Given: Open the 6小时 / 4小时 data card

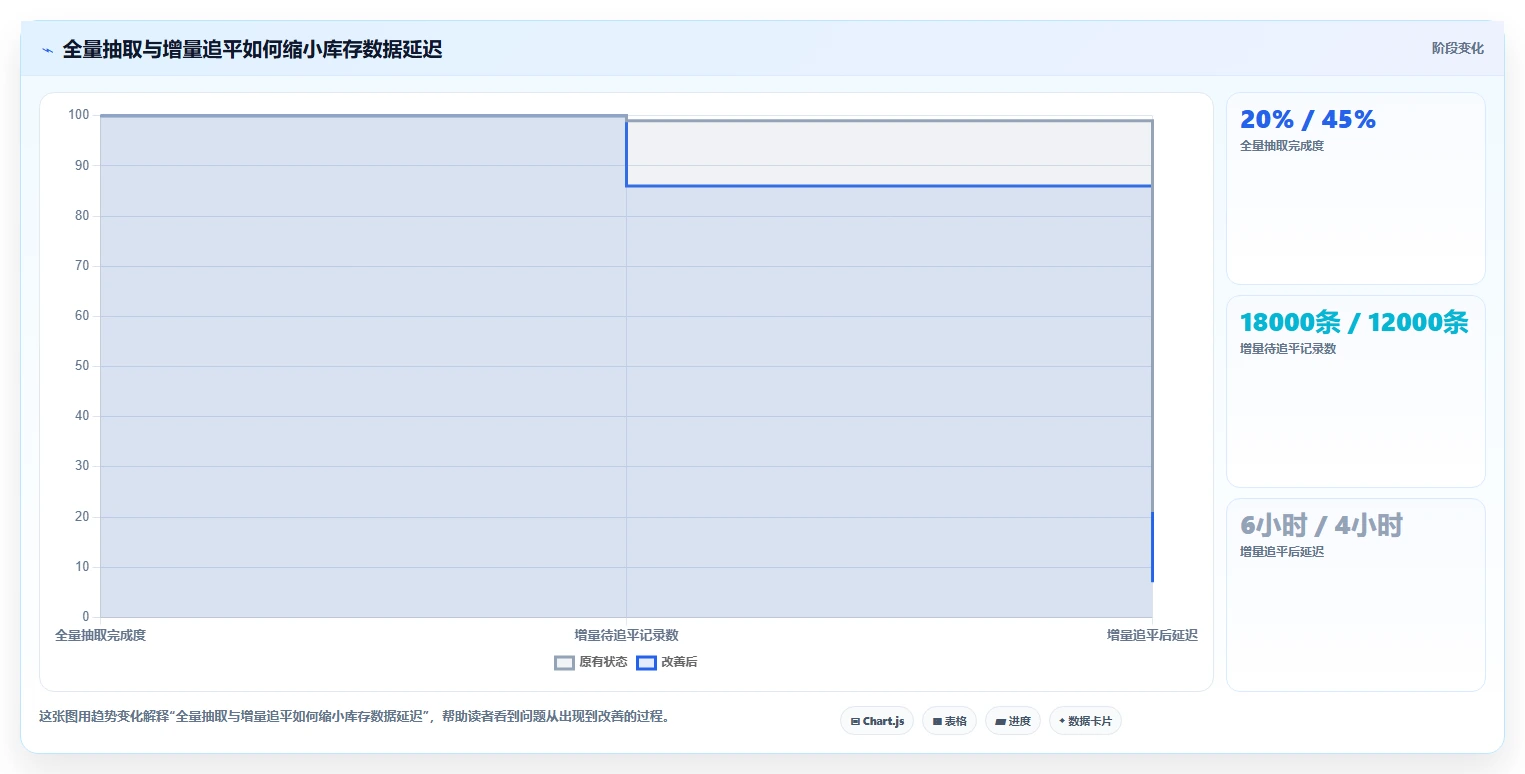Looking at the screenshot, I should [x=1355, y=595].
